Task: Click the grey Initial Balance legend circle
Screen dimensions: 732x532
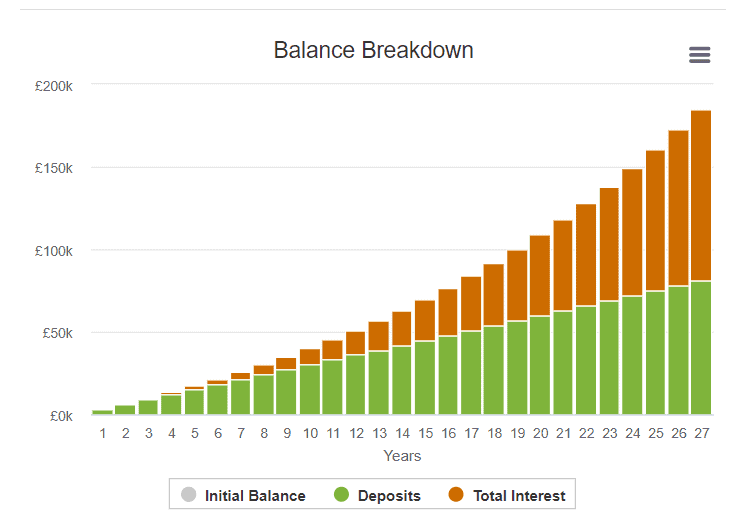Action: pos(188,495)
